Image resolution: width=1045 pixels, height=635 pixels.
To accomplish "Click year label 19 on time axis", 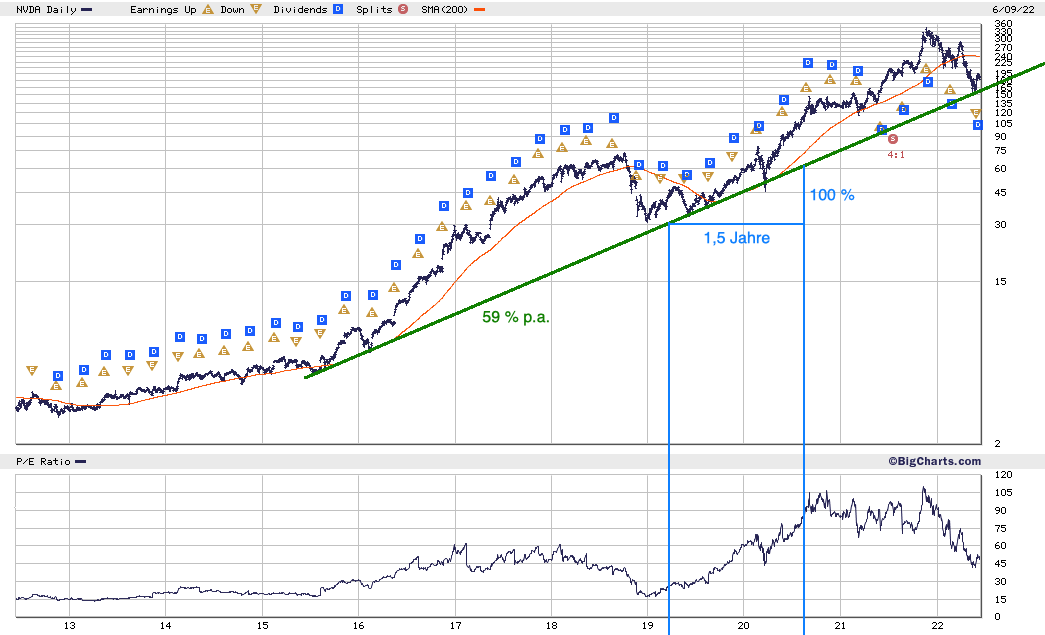I will click(x=647, y=625).
